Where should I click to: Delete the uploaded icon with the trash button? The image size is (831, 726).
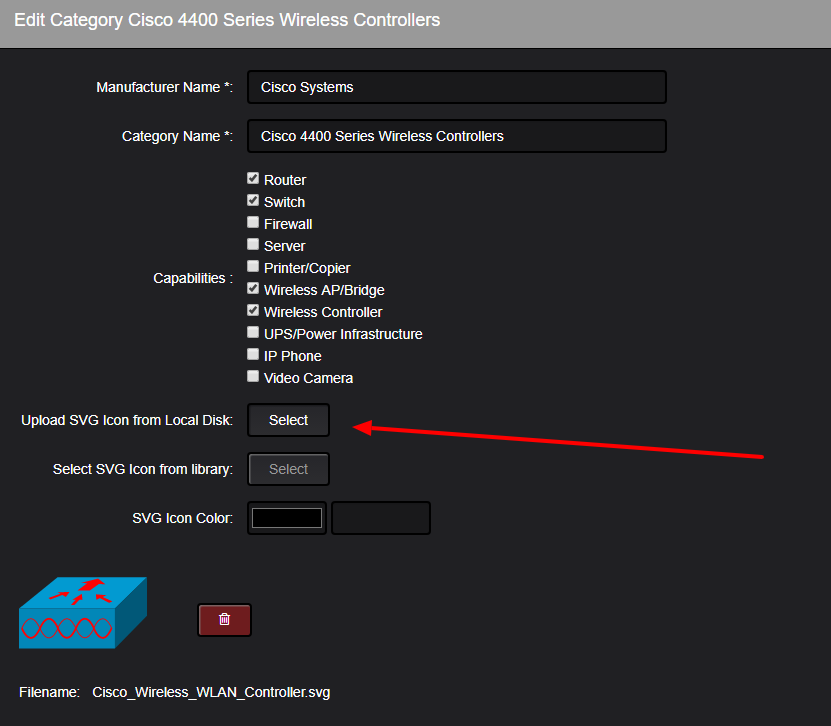(x=224, y=619)
